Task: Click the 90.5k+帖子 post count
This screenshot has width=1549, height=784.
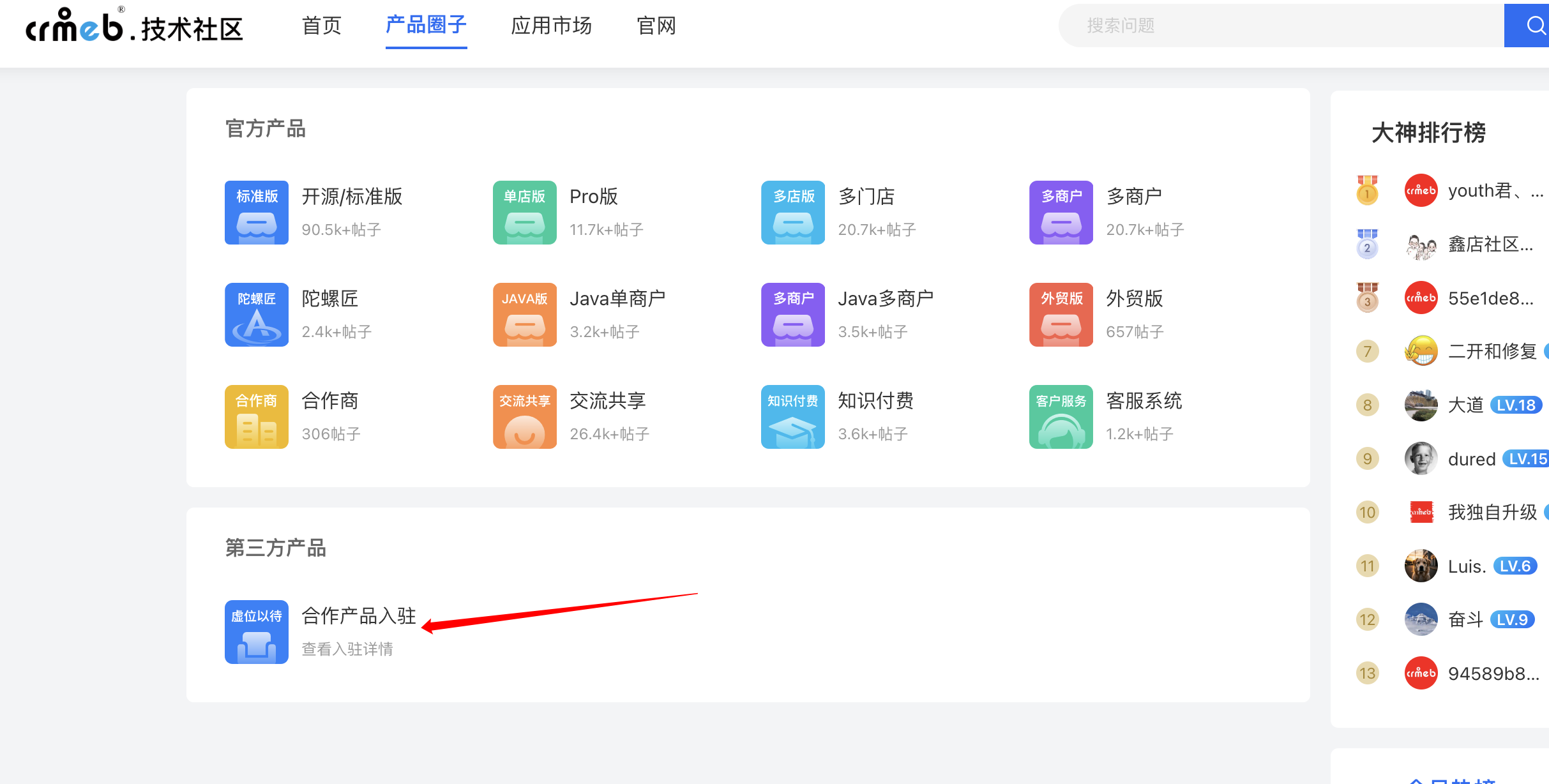Action: 342,230
